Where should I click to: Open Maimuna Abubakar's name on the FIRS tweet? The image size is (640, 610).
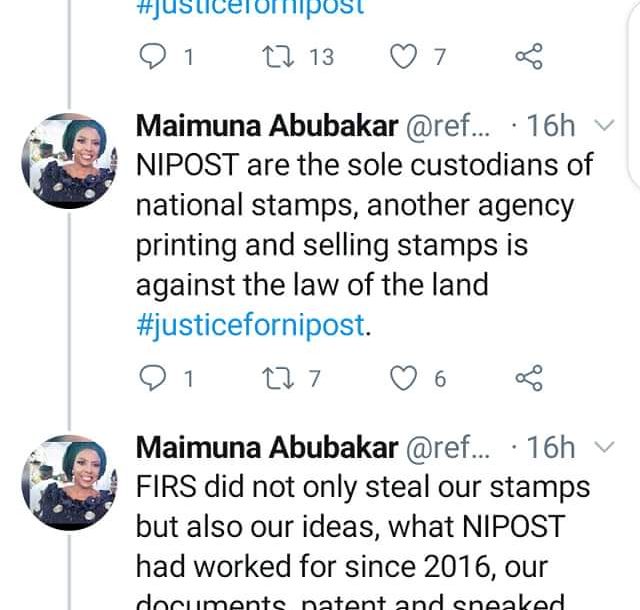click(266, 447)
